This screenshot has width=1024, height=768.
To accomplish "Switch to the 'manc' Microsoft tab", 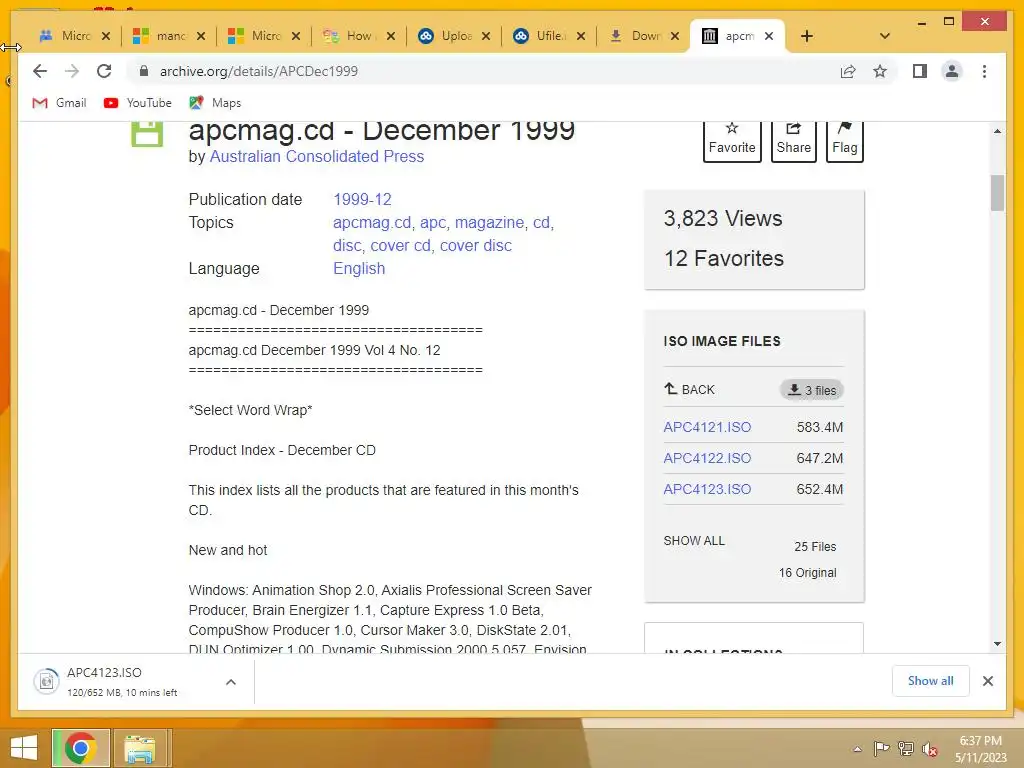I will (159, 36).
